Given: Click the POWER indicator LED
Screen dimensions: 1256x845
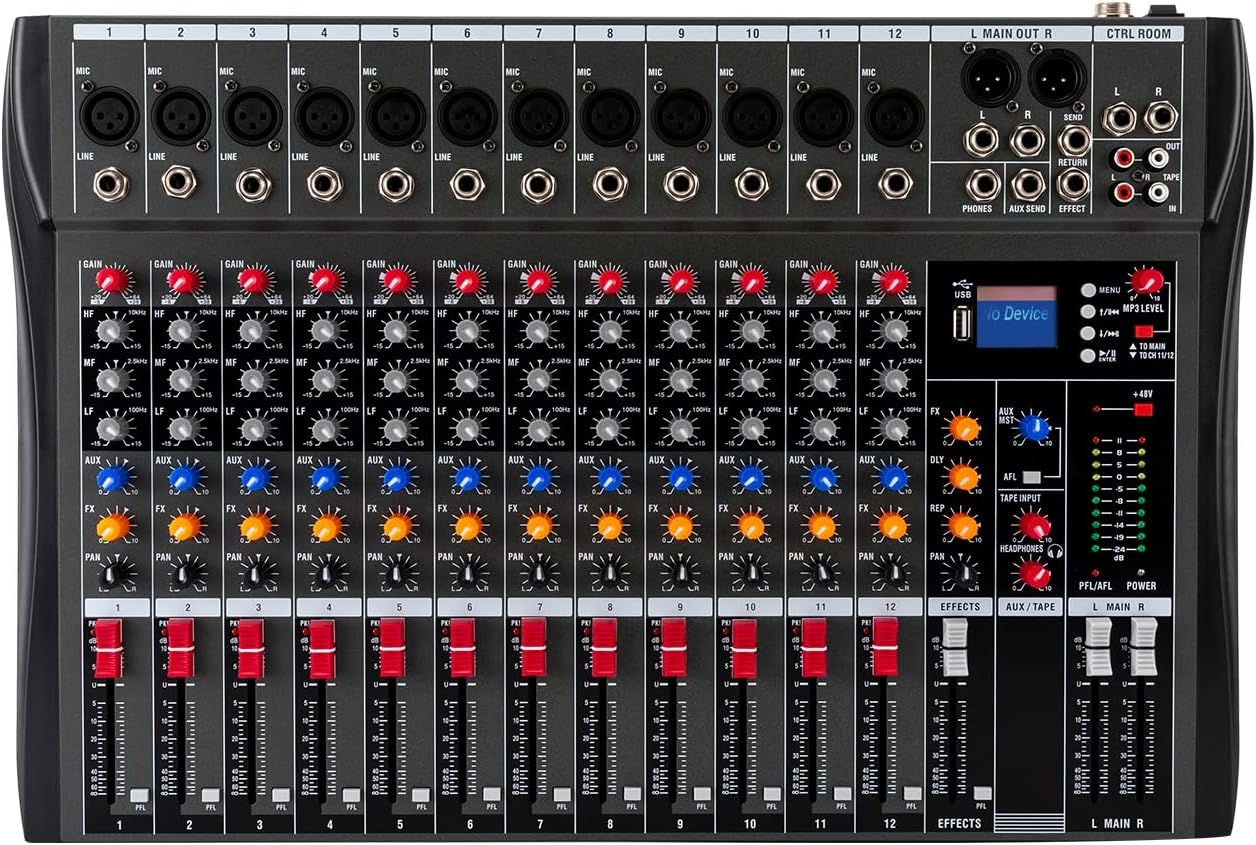Looking at the screenshot, I should click(1143, 572).
